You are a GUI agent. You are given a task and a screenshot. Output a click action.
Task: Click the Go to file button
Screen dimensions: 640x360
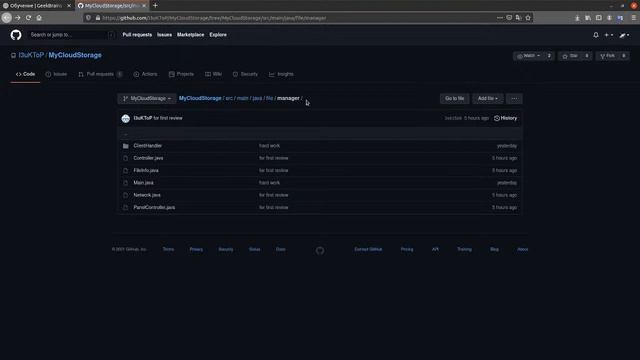click(454, 98)
